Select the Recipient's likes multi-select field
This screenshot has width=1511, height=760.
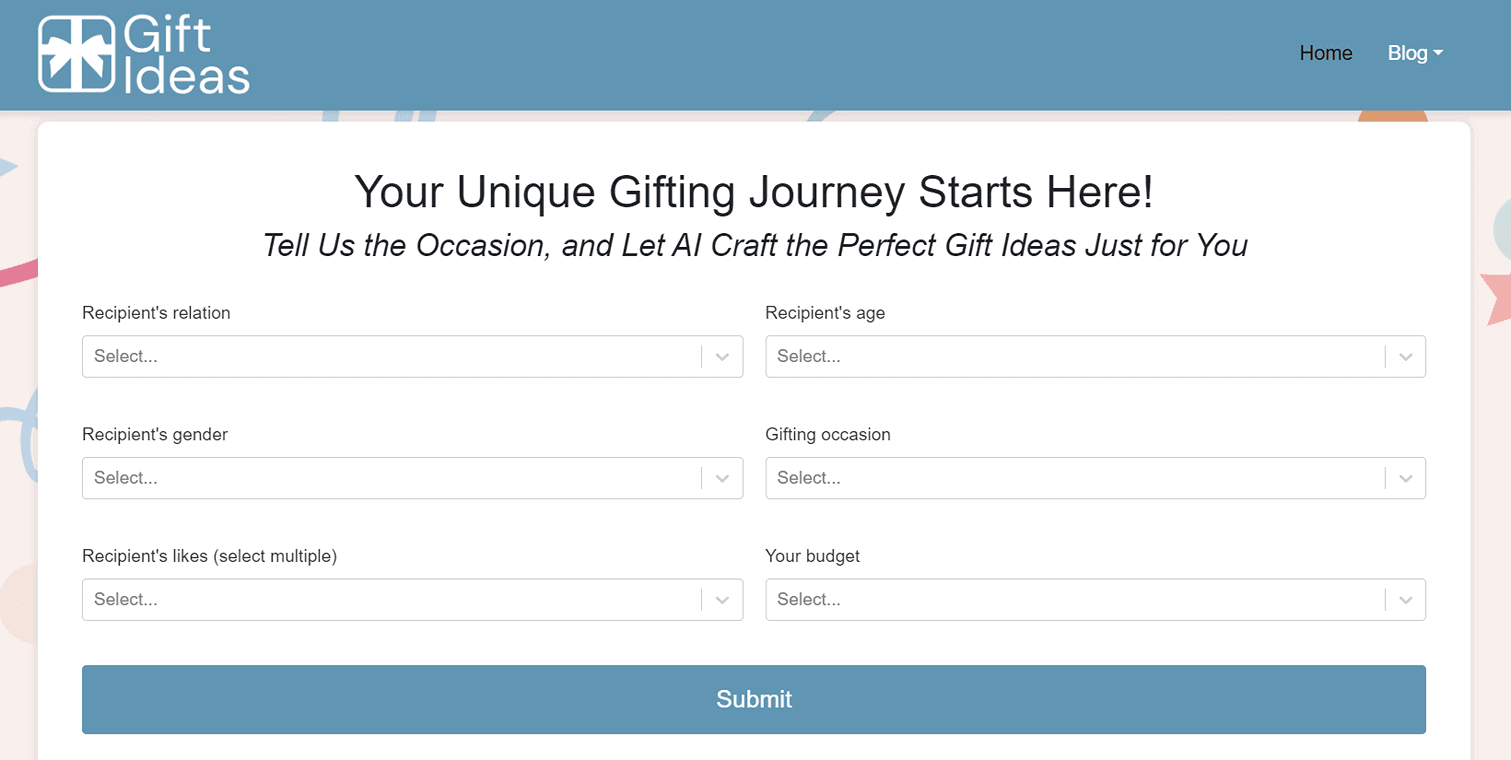click(412, 600)
